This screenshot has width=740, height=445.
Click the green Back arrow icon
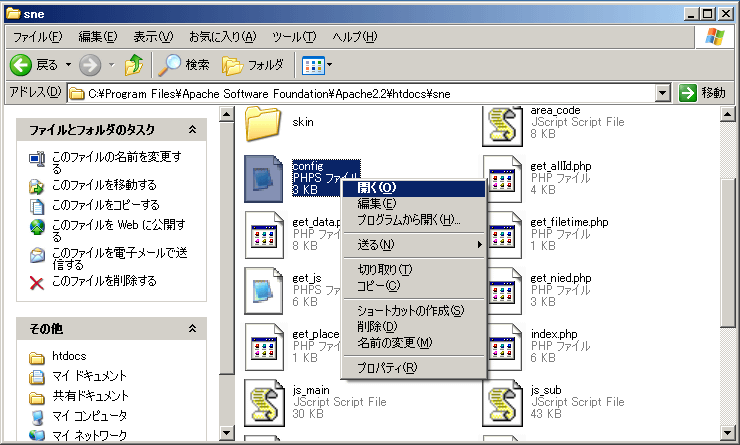[21, 65]
